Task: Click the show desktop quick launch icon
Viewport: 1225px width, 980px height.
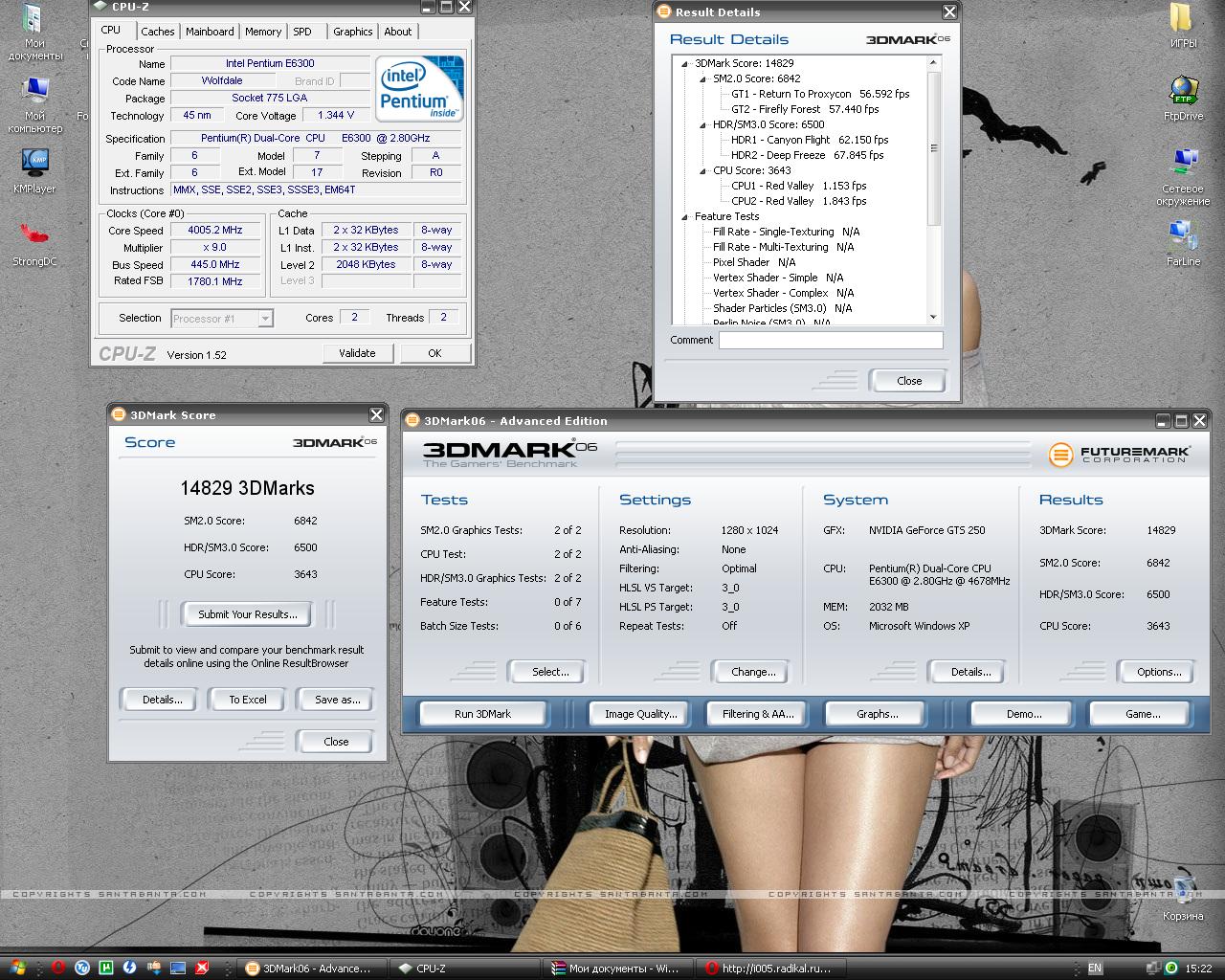Action: point(178,968)
